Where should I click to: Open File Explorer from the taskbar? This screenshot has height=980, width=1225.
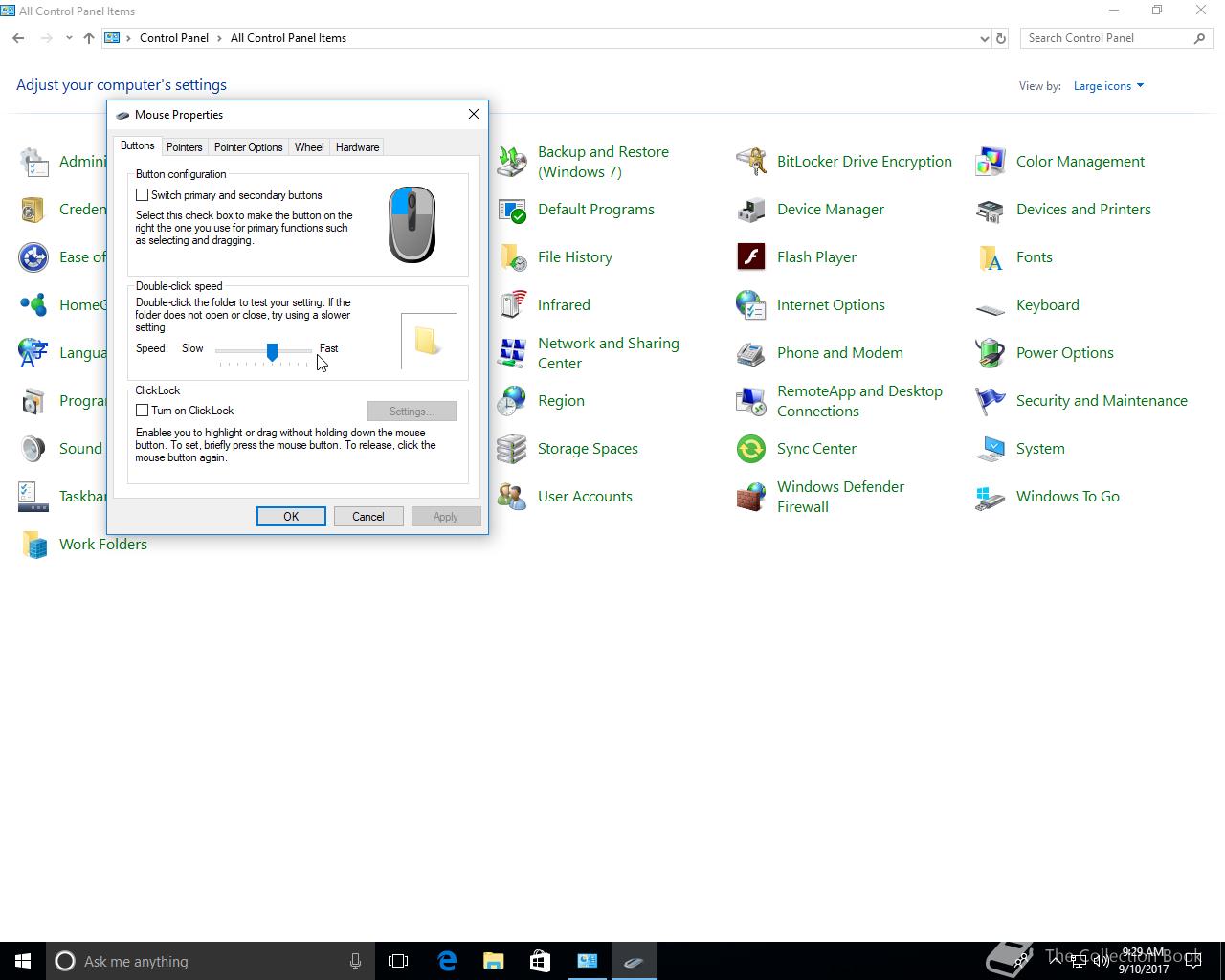(x=493, y=961)
